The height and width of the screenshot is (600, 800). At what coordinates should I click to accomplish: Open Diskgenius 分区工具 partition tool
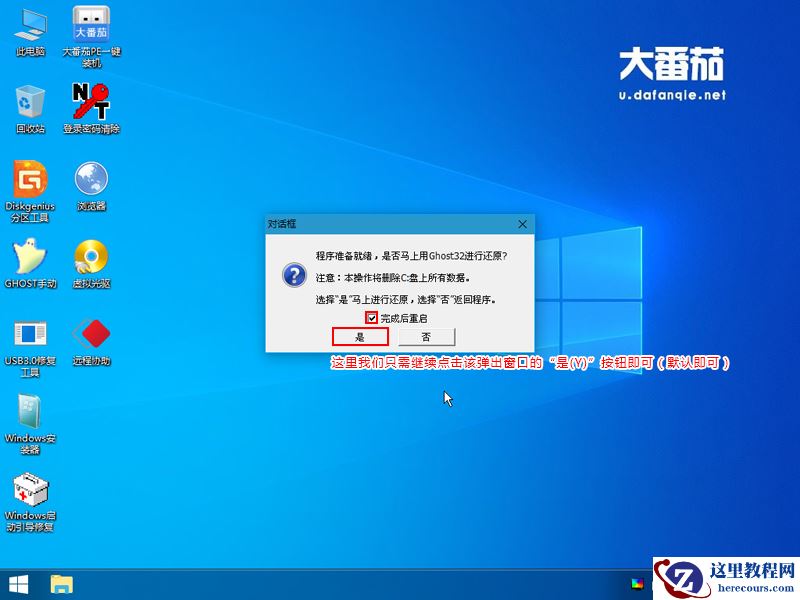(30, 183)
